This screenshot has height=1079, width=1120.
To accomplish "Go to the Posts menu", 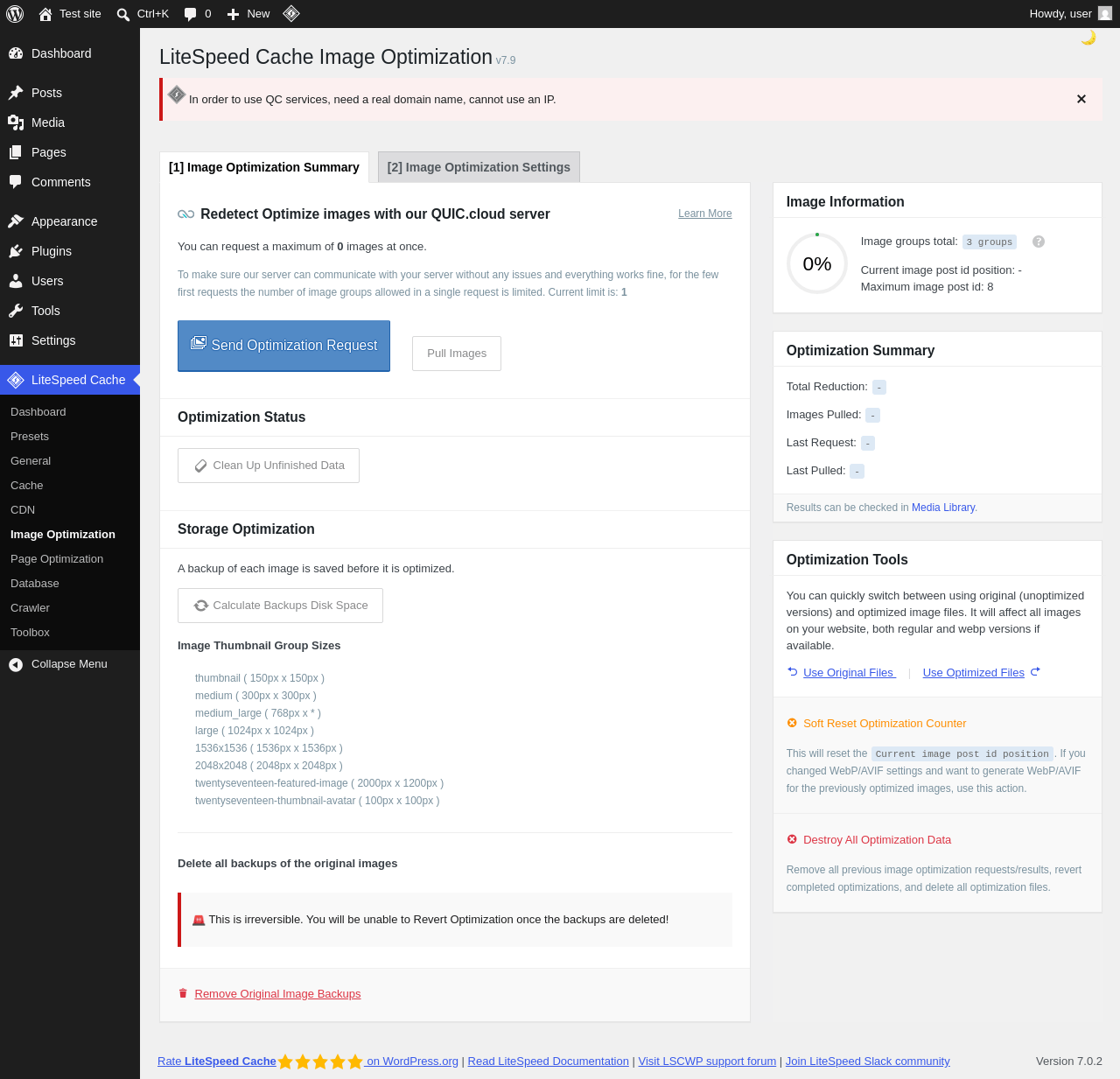I will [70, 93].
